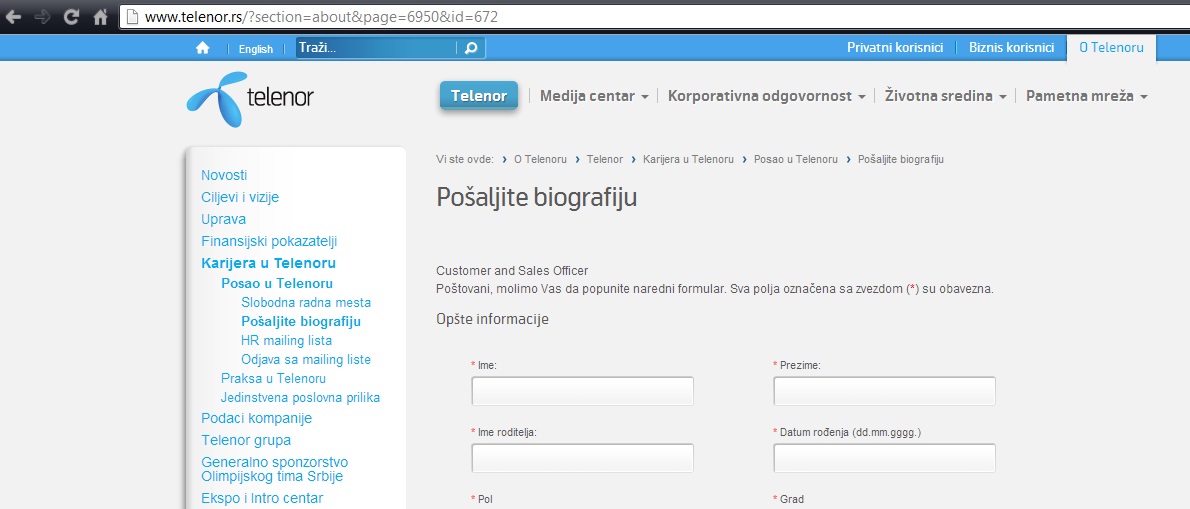Click the page icon in the address bar
The image size is (1190, 509).
pos(132,17)
